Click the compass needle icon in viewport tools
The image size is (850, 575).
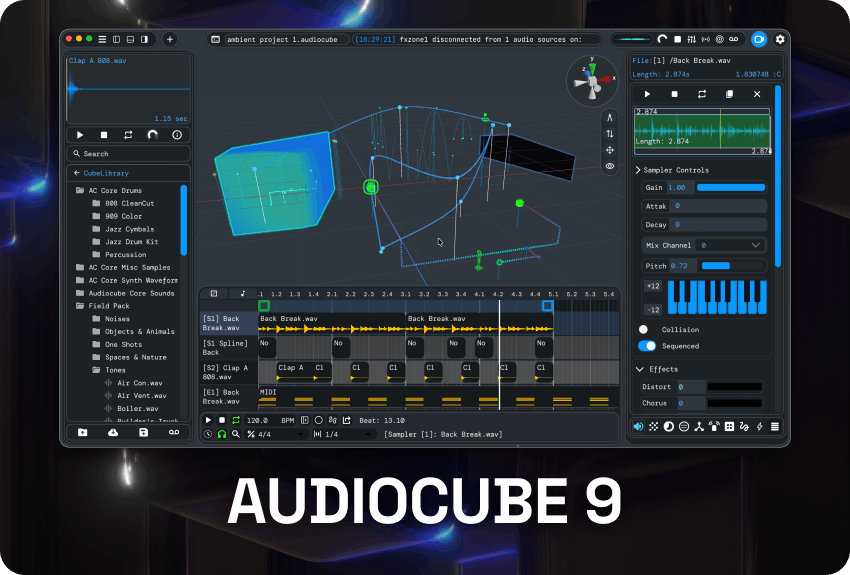[x=610, y=118]
